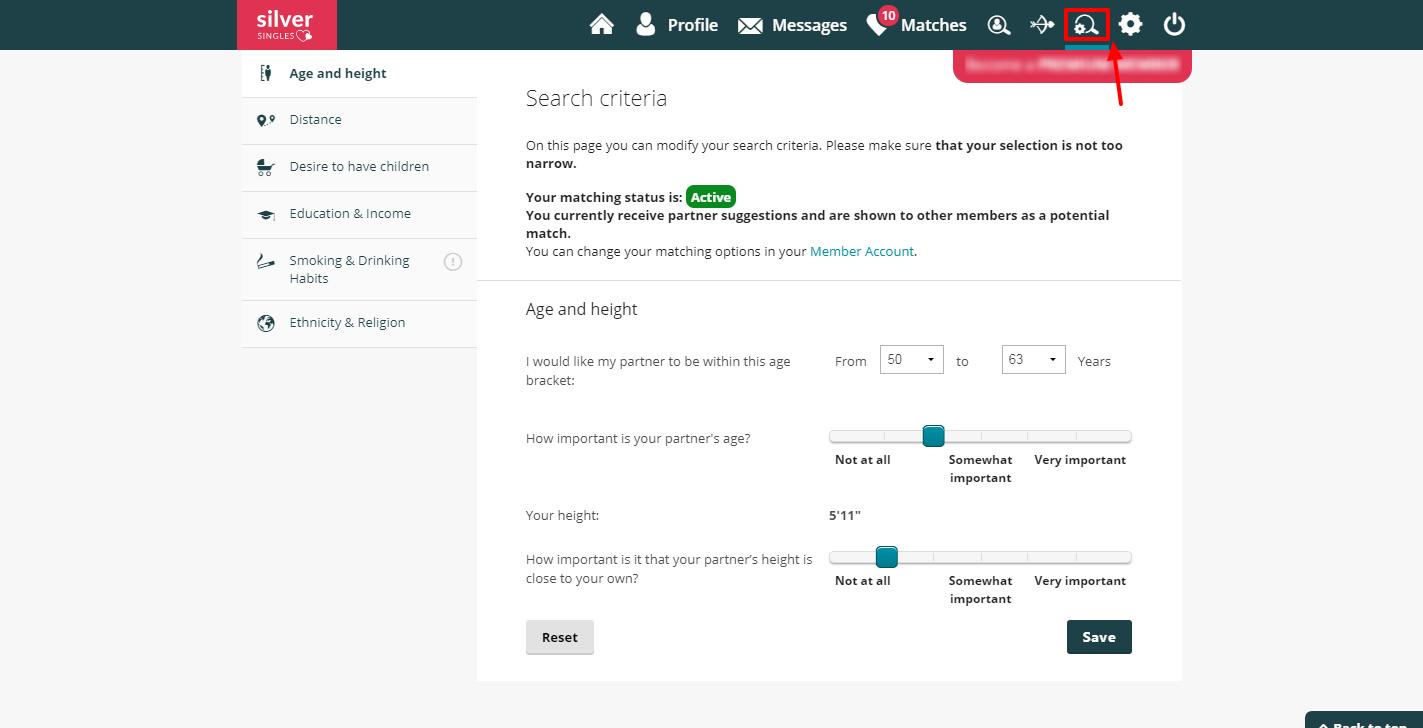Screen dimensions: 1423x728
Task: Click the envelope icon beside Messages
Action: 750,26
